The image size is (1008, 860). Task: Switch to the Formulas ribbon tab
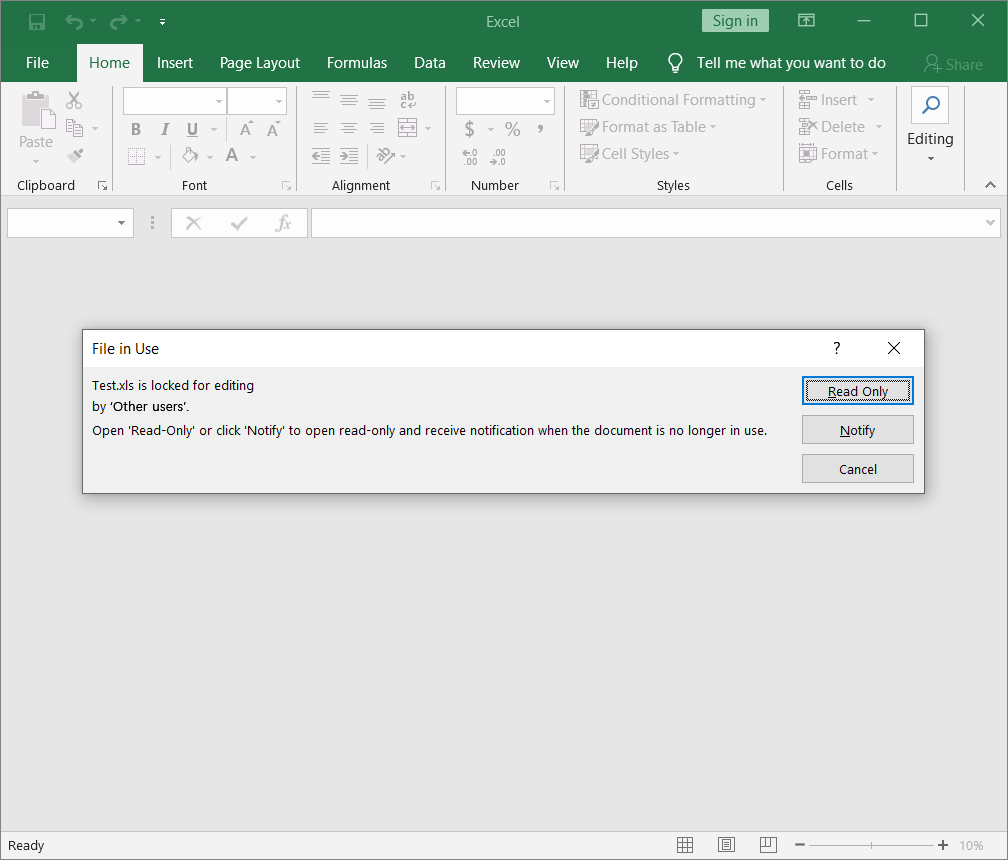point(356,63)
